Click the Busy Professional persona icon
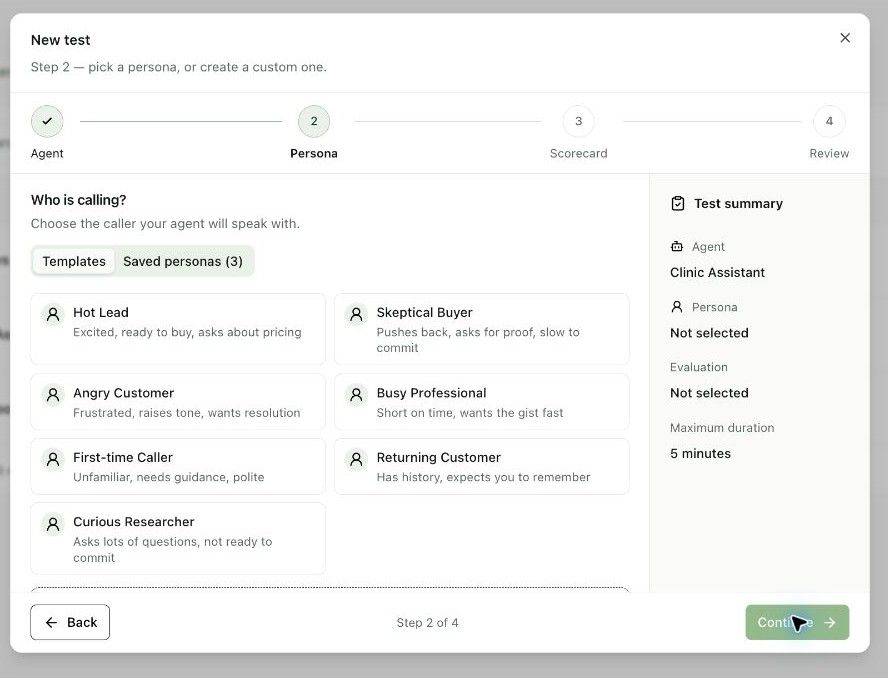 [x=356, y=394]
